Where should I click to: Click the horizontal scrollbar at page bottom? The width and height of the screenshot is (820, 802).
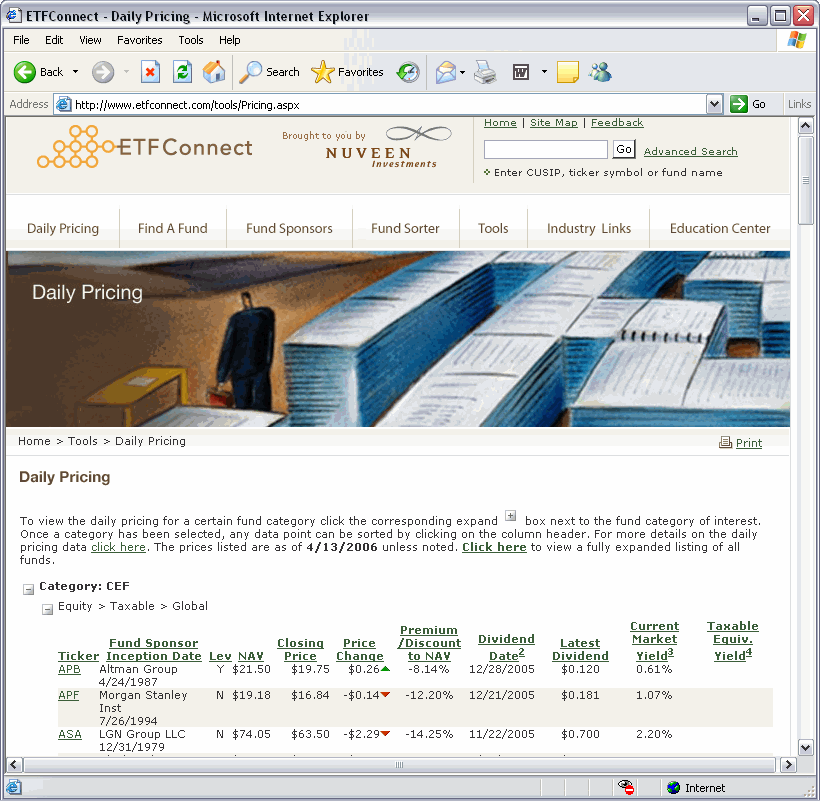tap(400, 765)
